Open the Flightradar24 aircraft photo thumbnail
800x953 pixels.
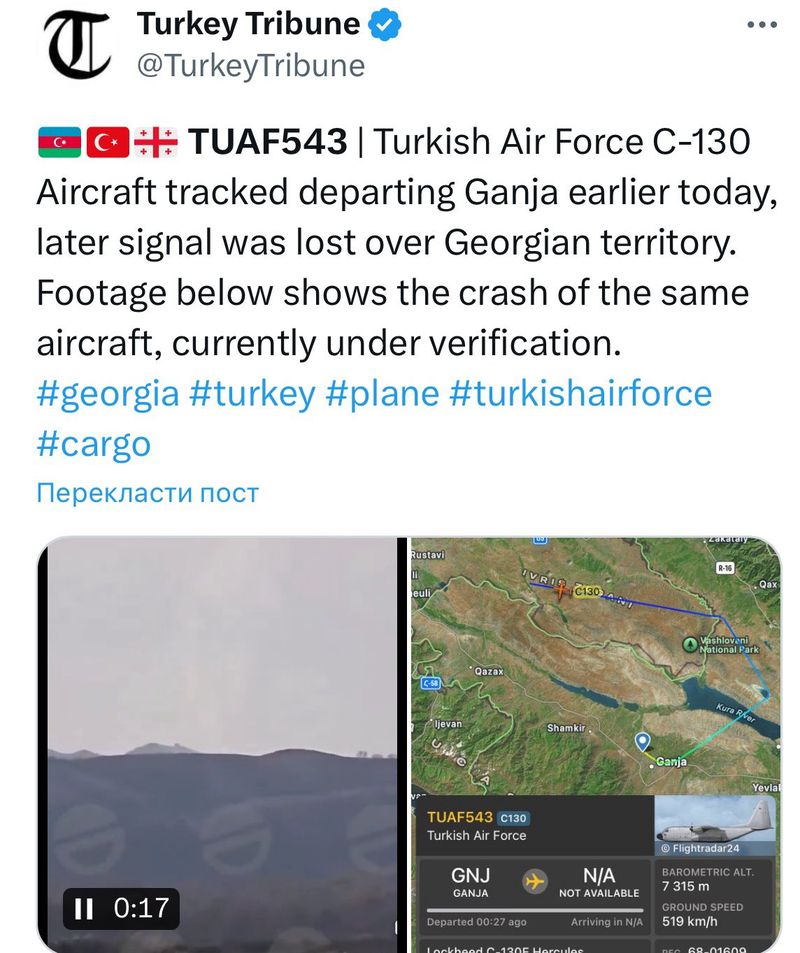click(715, 823)
